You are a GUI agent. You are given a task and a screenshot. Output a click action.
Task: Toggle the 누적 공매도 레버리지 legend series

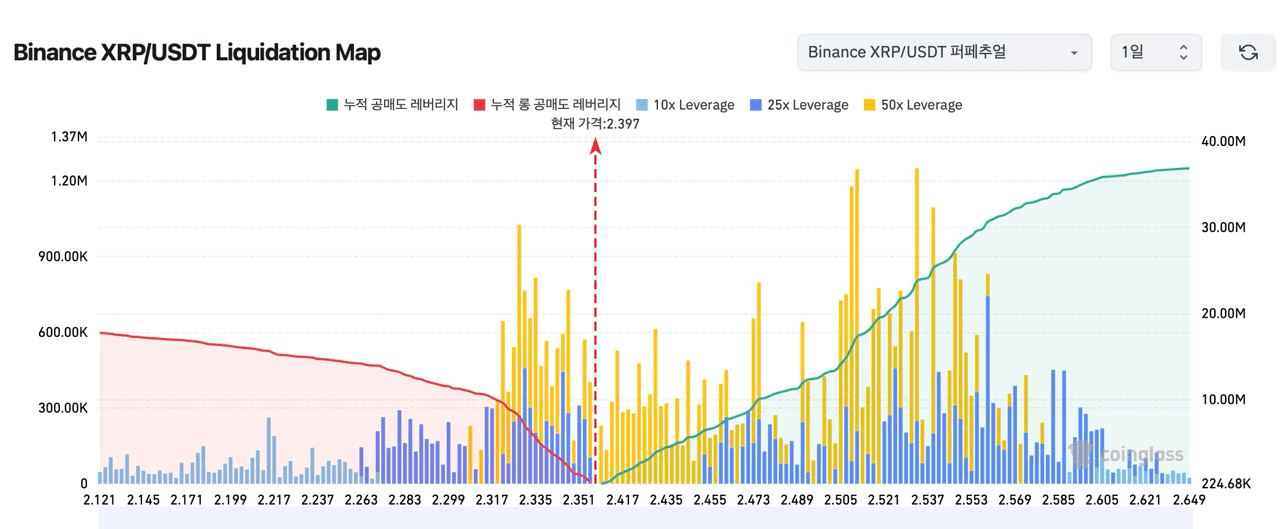(392, 105)
